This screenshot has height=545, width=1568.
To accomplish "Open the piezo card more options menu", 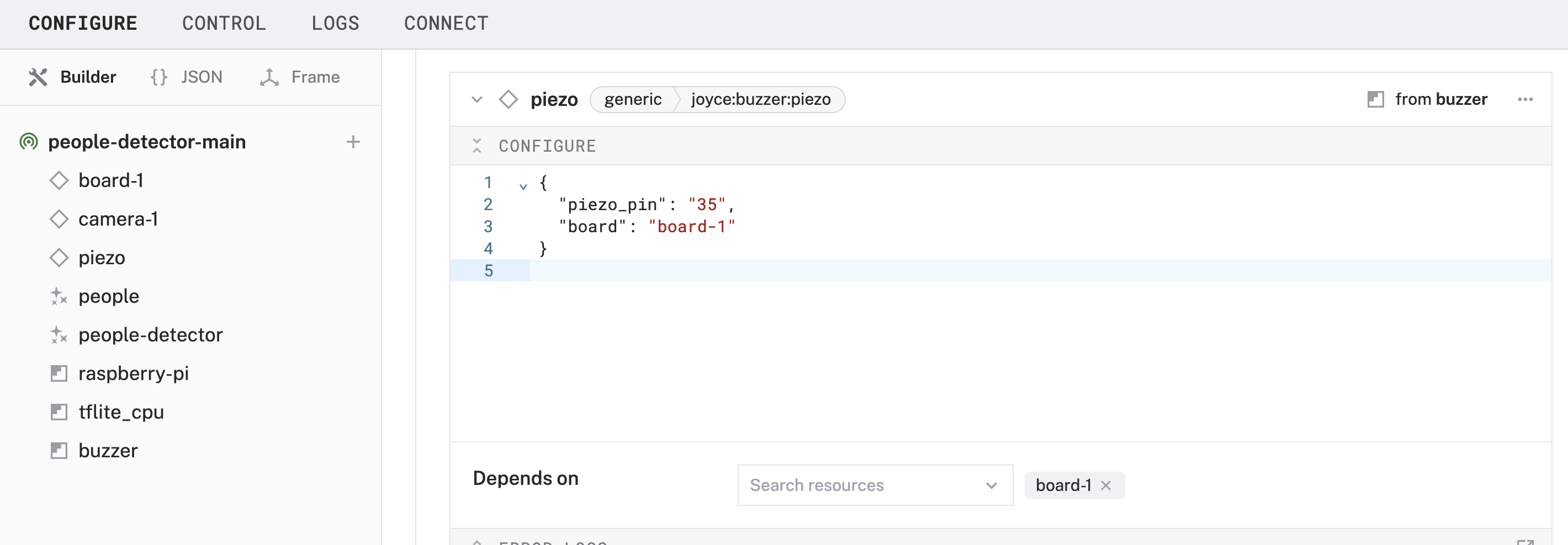I will 1525,99.
